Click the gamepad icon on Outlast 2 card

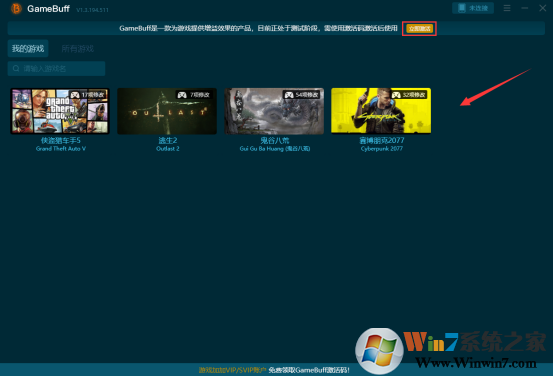[182, 95]
